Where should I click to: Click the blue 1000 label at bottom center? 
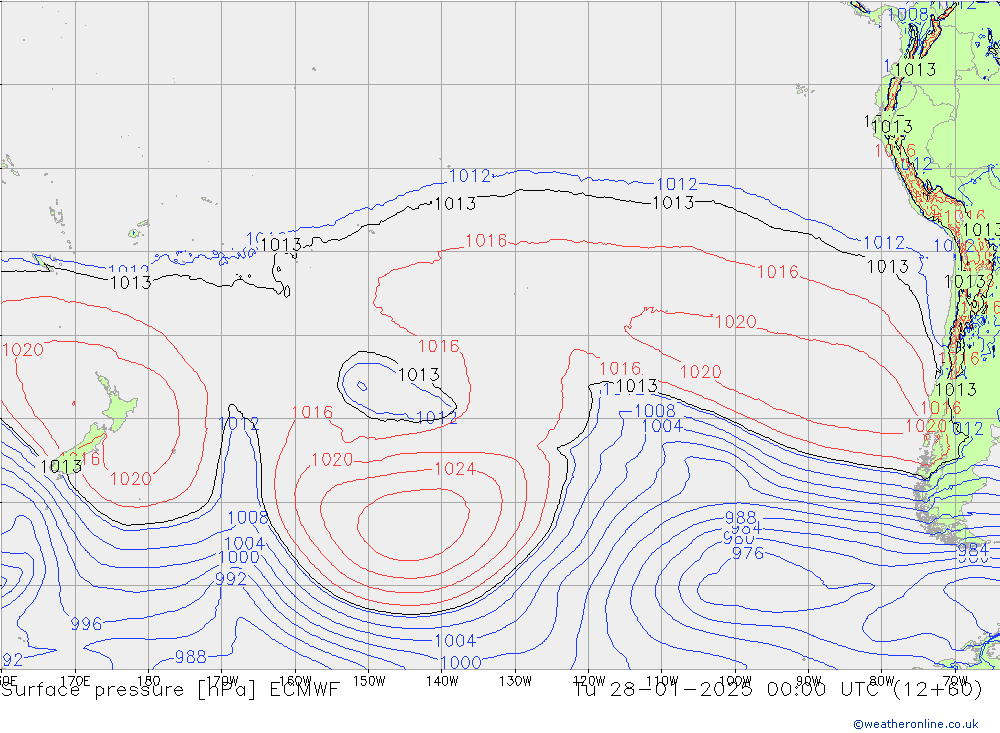[x=460, y=662]
